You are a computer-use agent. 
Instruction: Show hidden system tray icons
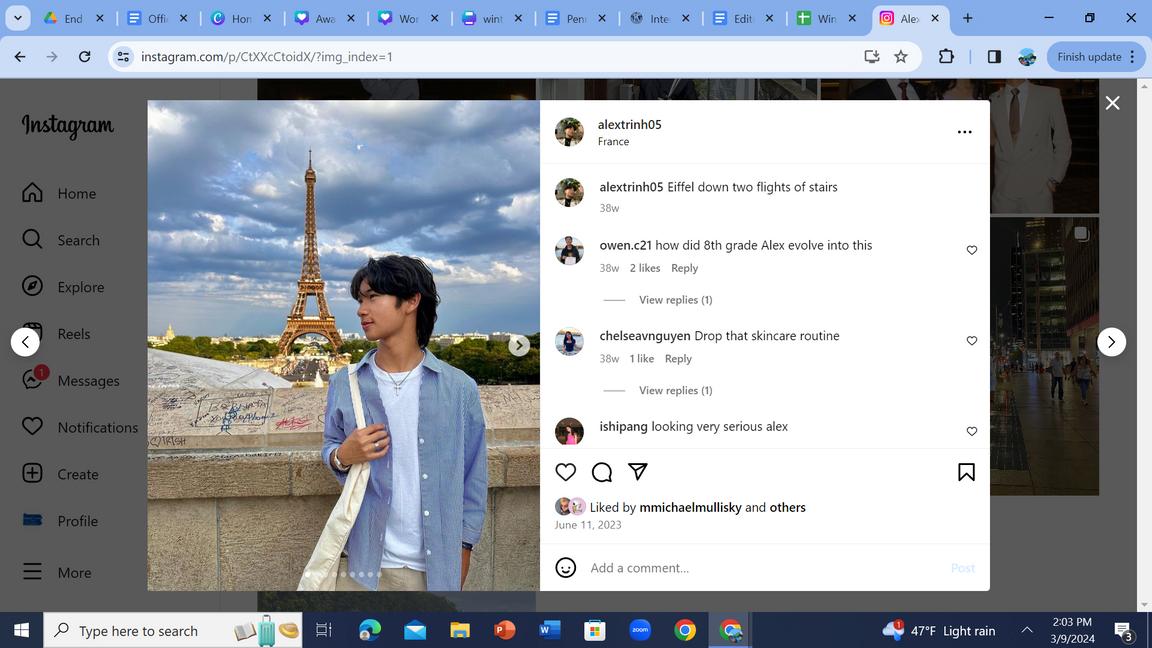pyautogui.click(x=1027, y=630)
